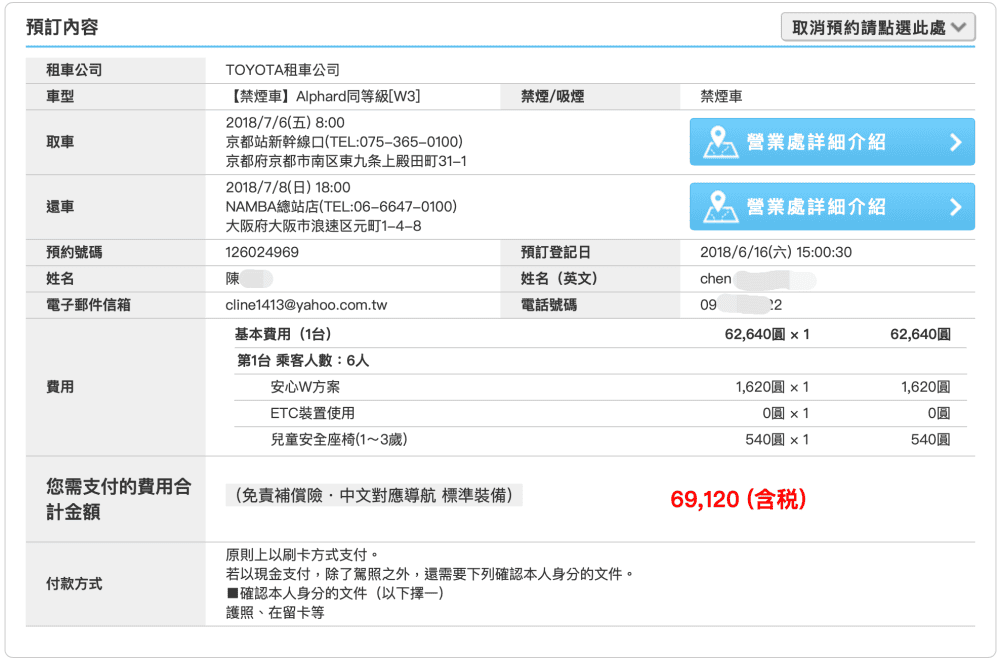Open 營業處詳細介紹 for the 還車 location
Viewport: 1000px width, 660px height.
pyautogui.click(x=832, y=207)
